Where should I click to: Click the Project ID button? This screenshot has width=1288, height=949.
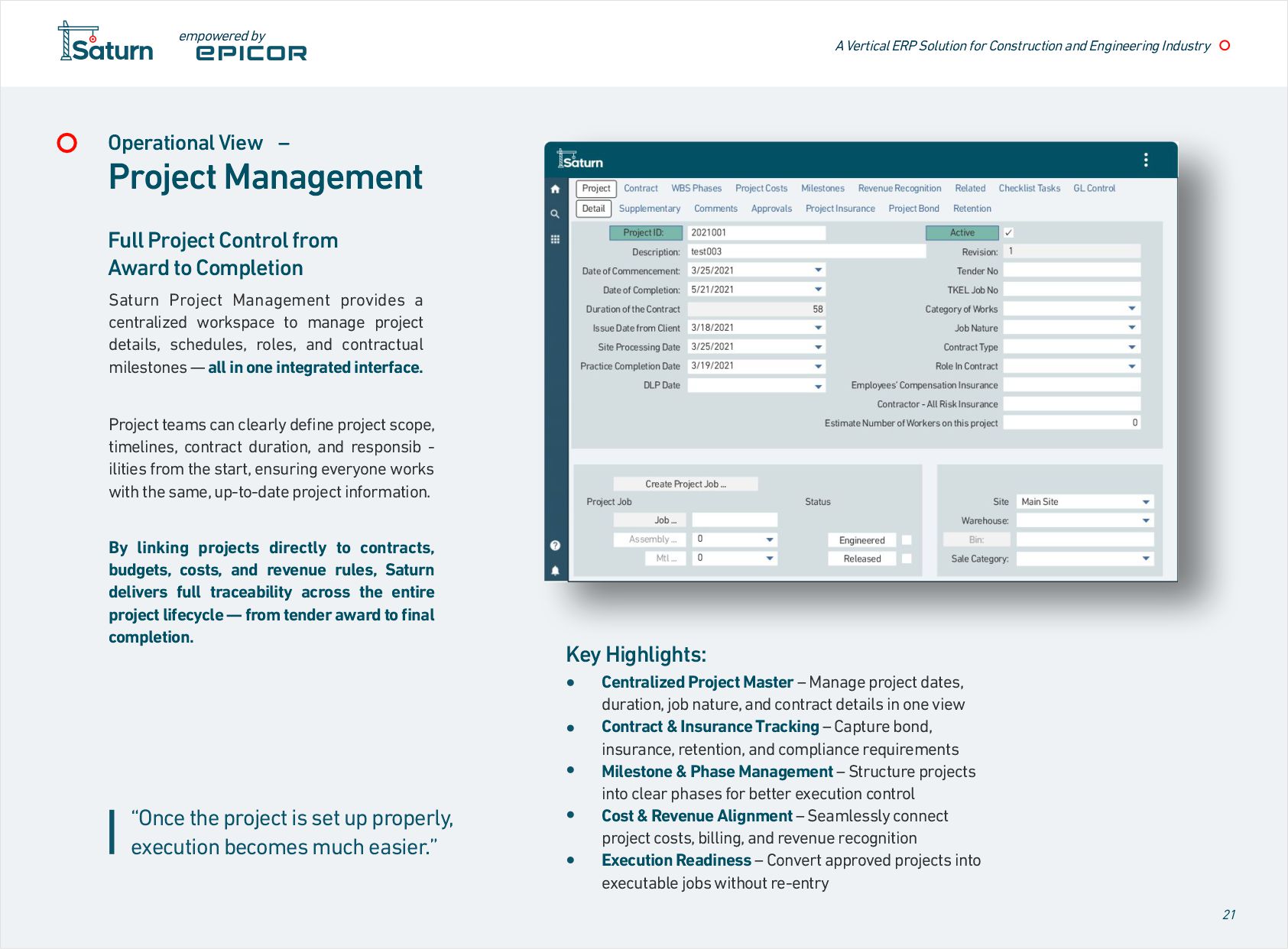point(647,232)
